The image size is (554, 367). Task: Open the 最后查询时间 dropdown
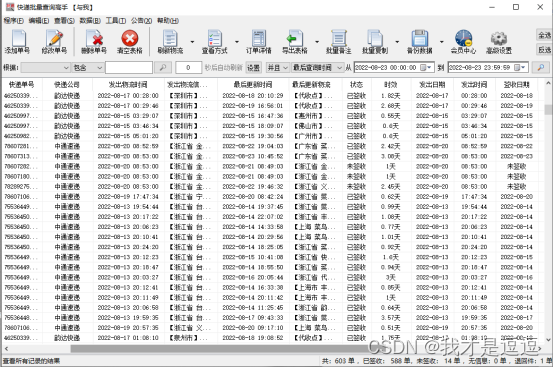pyautogui.click(x=317, y=67)
